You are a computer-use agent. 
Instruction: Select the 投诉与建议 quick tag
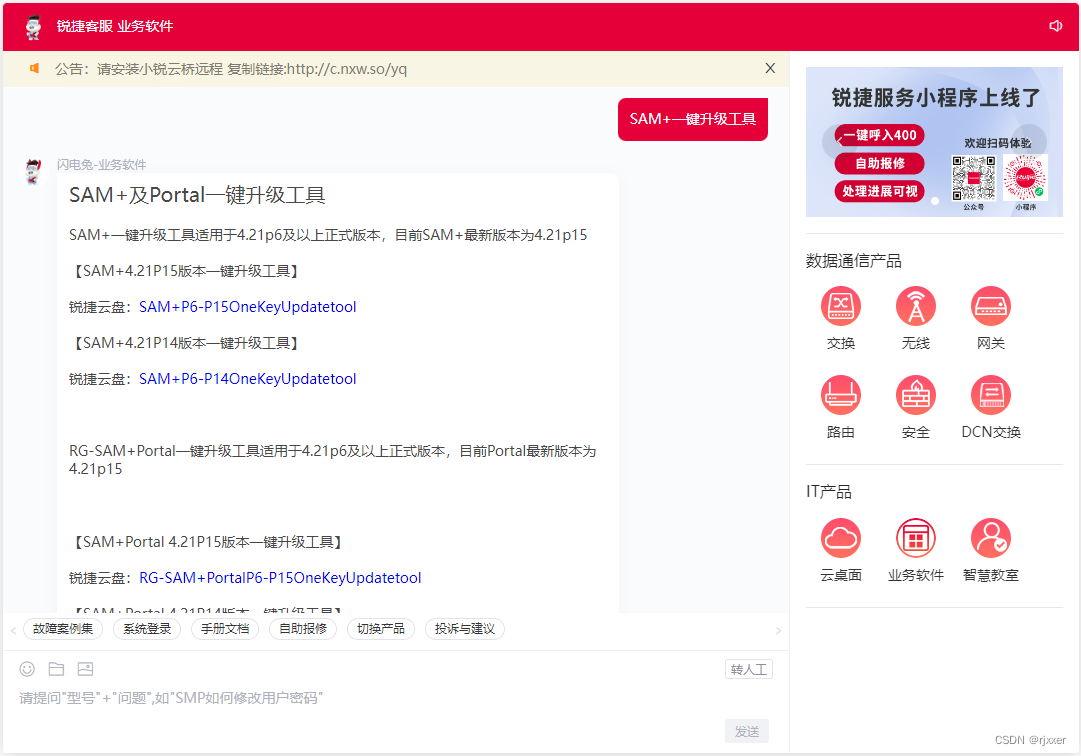coord(465,629)
